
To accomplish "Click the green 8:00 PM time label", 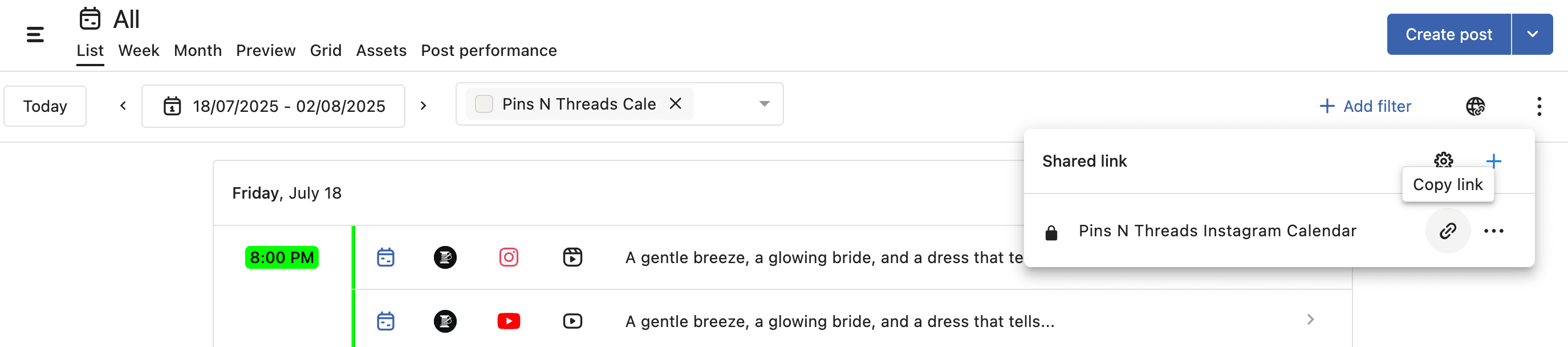I will click(282, 257).
